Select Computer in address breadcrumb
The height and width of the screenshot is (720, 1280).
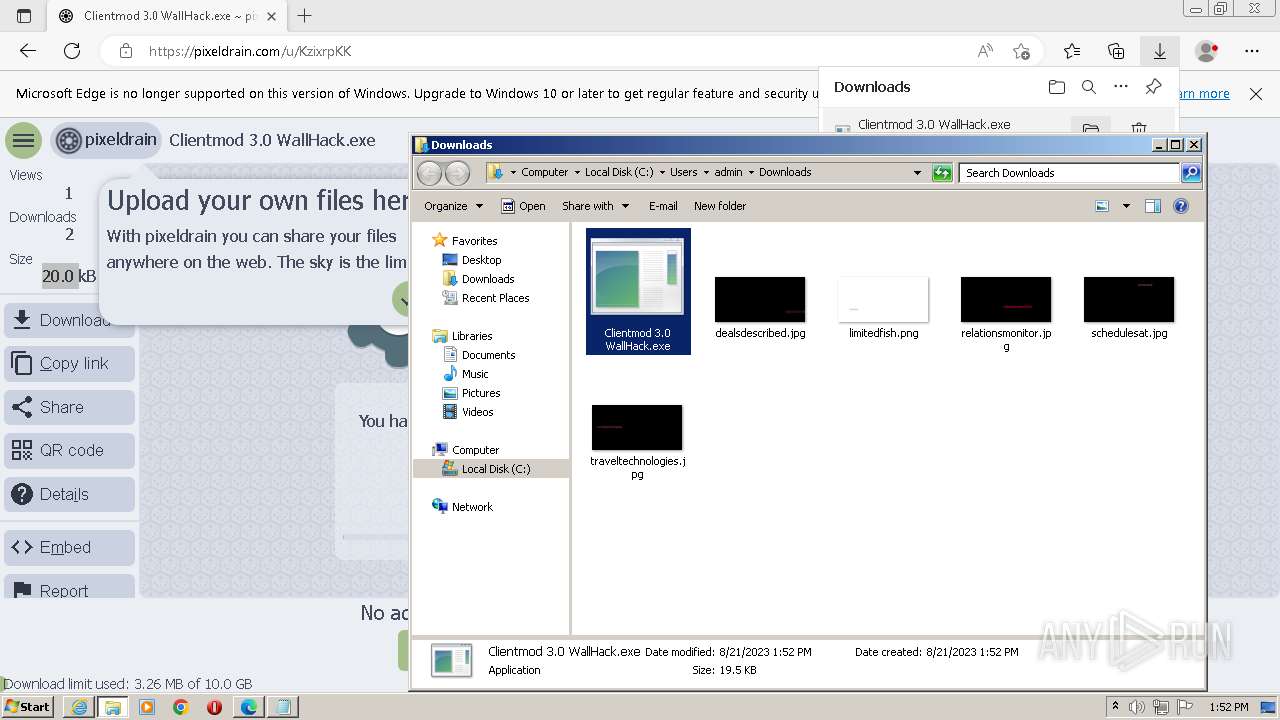tap(544, 172)
